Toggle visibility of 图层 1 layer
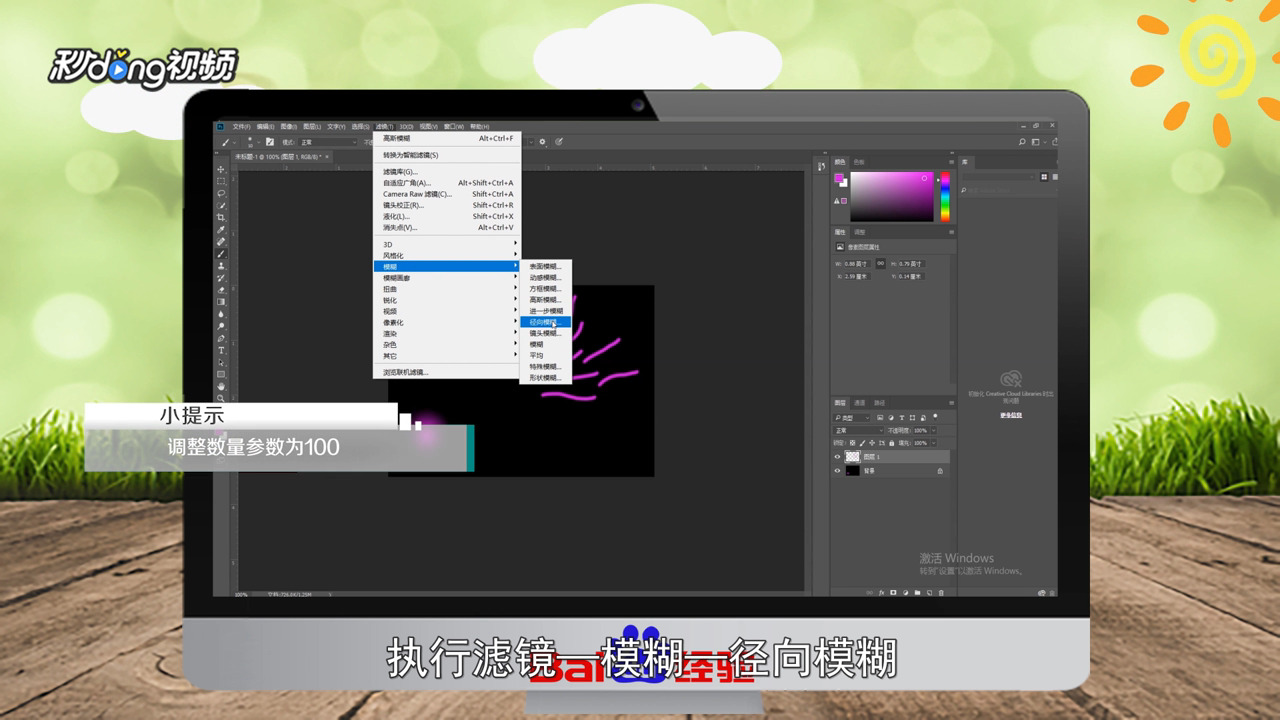The image size is (1280, 720). (837, 457)
